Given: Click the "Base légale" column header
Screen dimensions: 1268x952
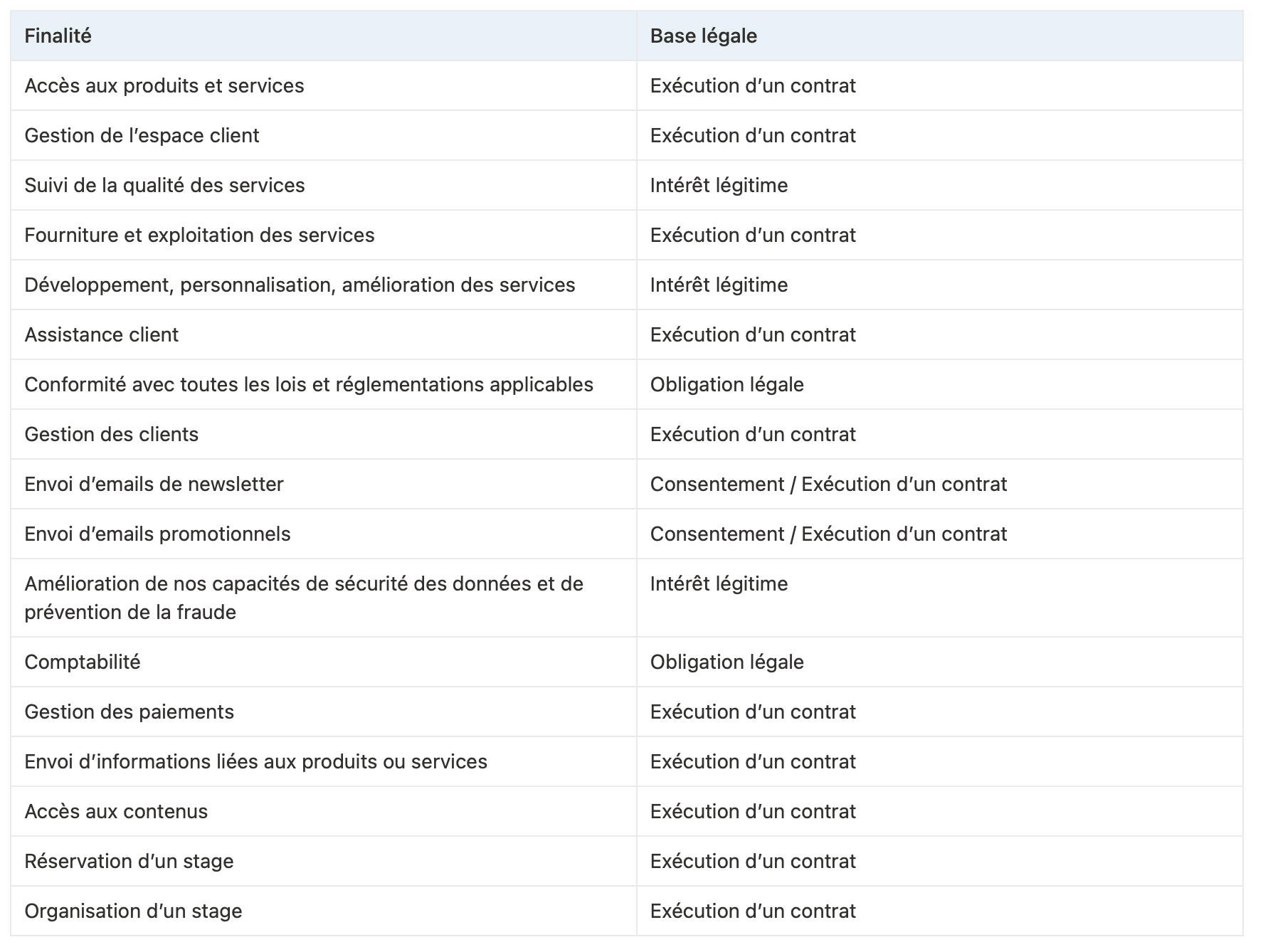Looking at the screenshot, I should point(703,36).
